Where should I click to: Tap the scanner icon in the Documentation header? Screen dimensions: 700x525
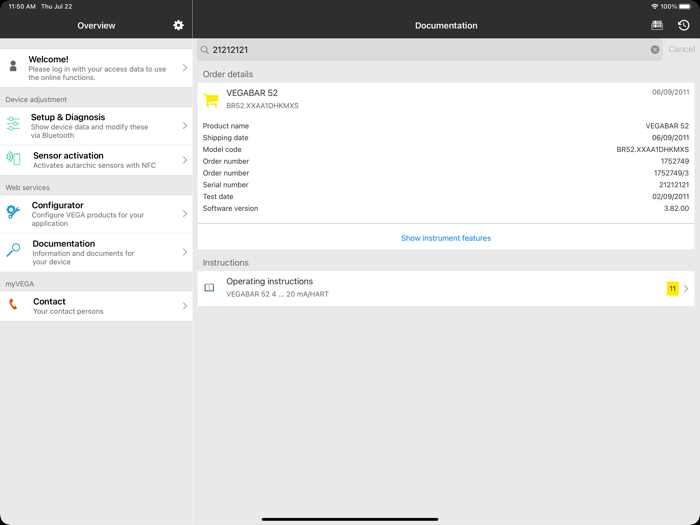[x=657, y=25]
